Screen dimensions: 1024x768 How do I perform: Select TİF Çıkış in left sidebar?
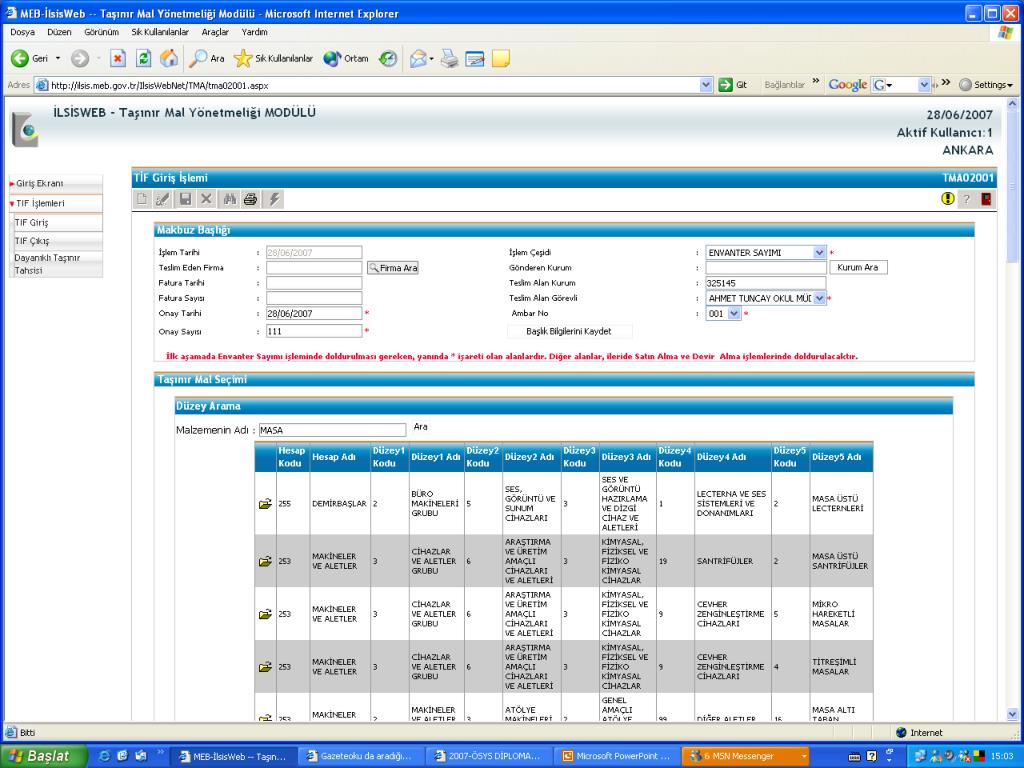coord(32,241)
